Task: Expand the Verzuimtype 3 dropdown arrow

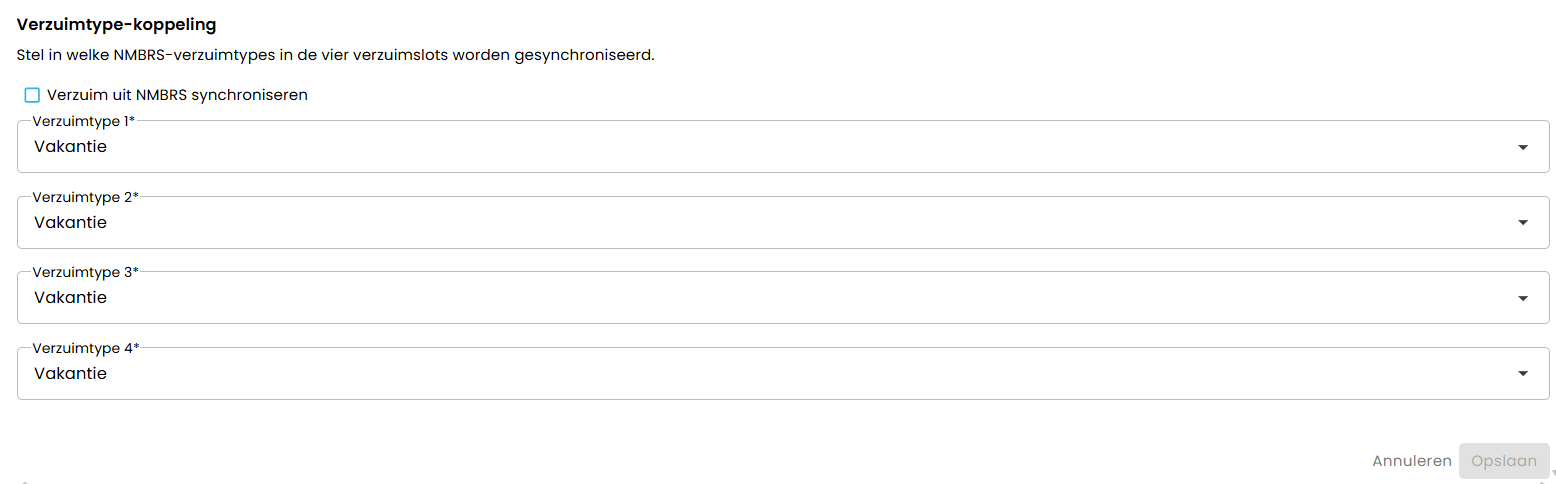Action: pyautogui.click(x=1523, y=298)
